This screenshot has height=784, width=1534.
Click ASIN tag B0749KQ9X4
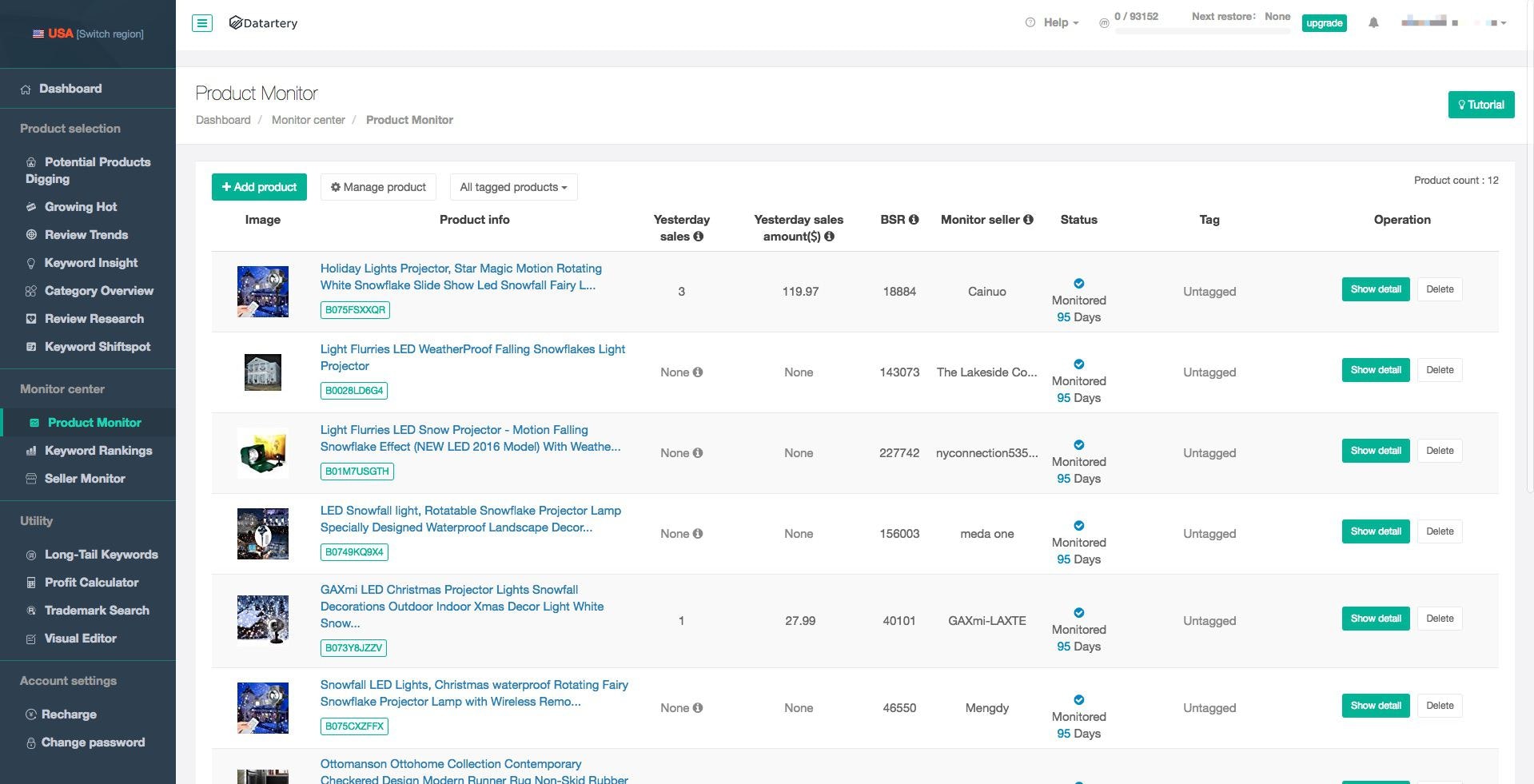coord(354,552)
